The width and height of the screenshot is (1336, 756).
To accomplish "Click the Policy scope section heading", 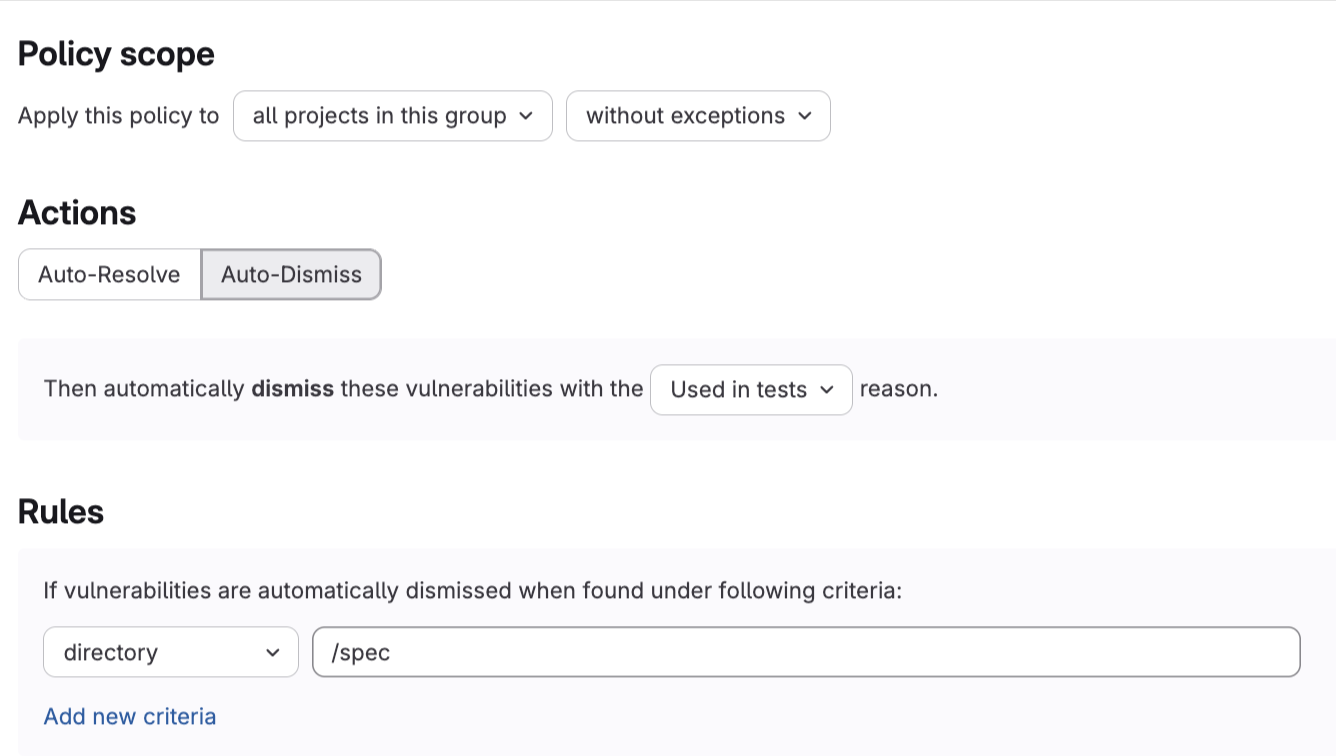I will pyautogui.click(x=116, y=54).
